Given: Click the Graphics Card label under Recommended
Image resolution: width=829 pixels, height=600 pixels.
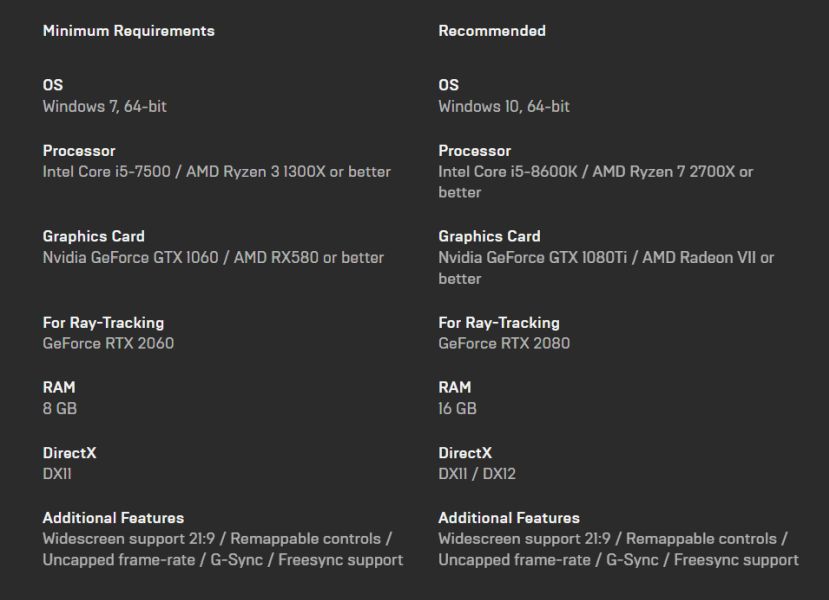Looking at the screenshot, I should click(489, 236).
